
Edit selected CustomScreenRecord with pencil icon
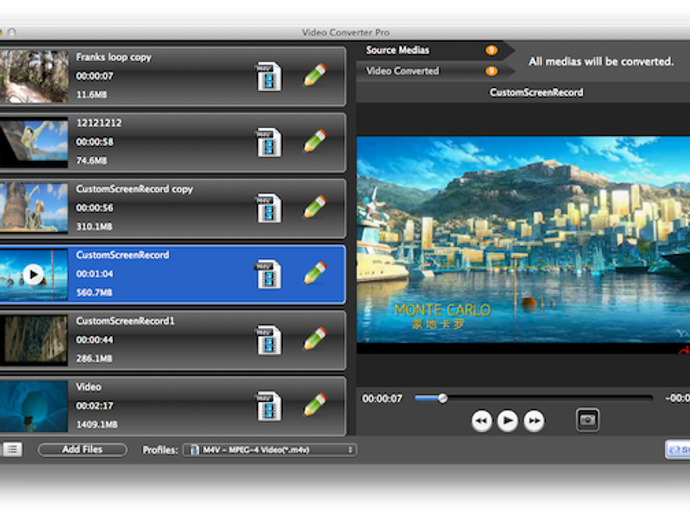(316, 273)
